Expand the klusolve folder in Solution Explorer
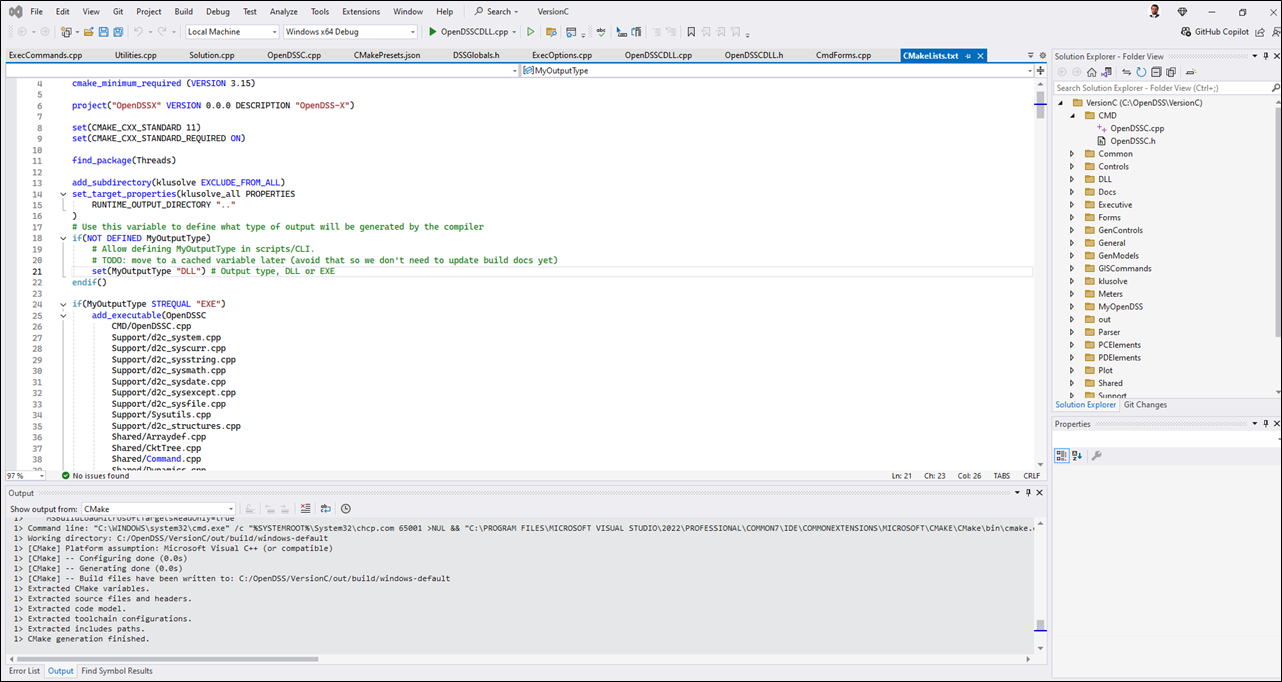This screenshot has height=682, width=1282. (x=1072, y=280)
